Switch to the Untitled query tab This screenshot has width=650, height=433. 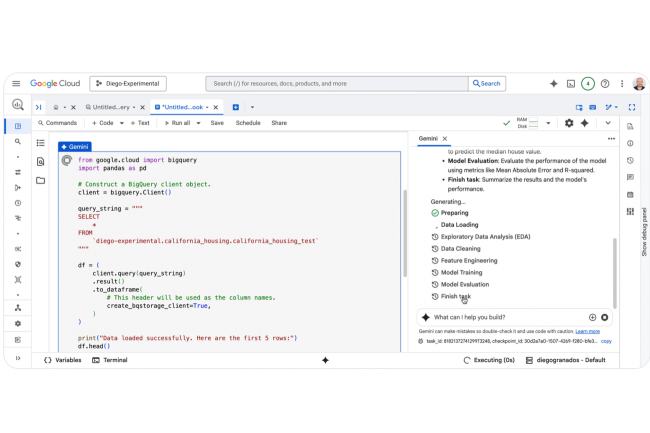coord(110,107)
